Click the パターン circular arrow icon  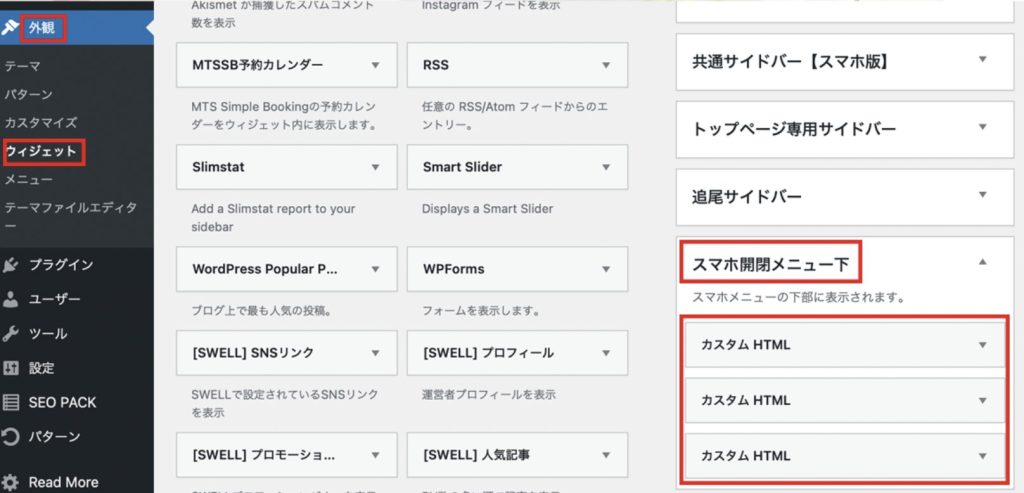click(11, 437)
